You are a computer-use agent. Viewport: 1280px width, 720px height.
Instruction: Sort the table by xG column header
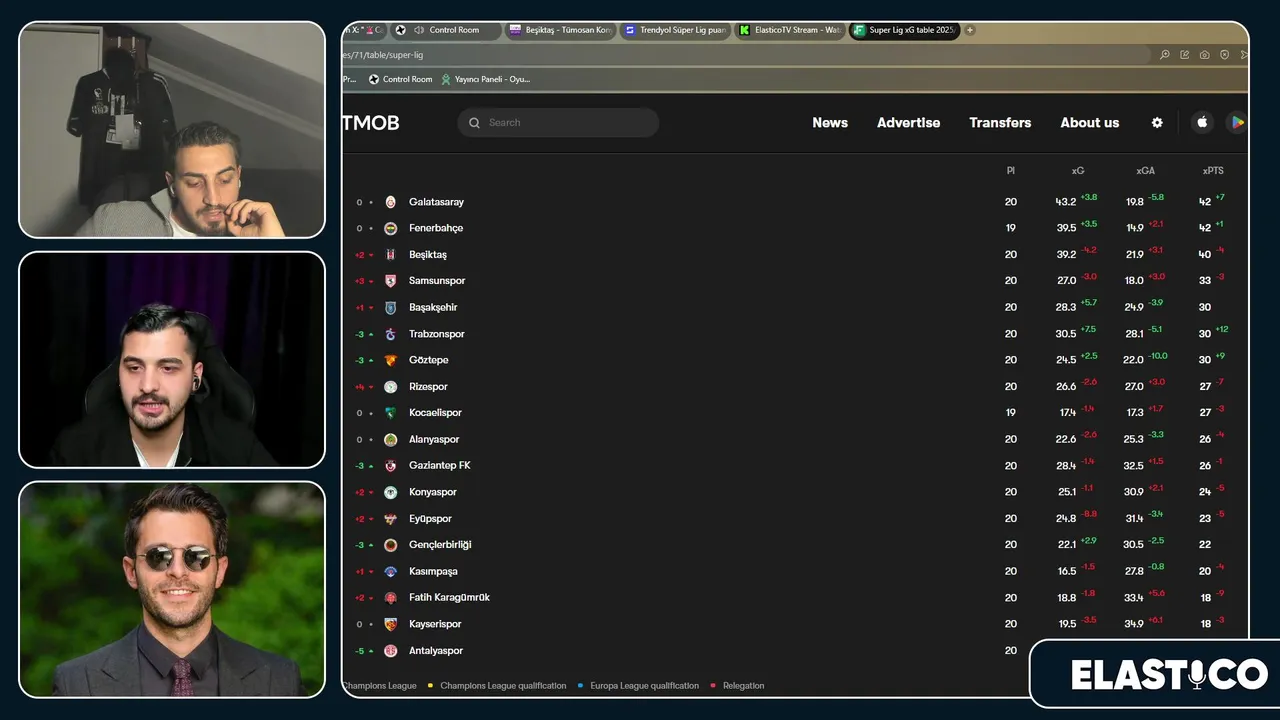(1078, 171)
